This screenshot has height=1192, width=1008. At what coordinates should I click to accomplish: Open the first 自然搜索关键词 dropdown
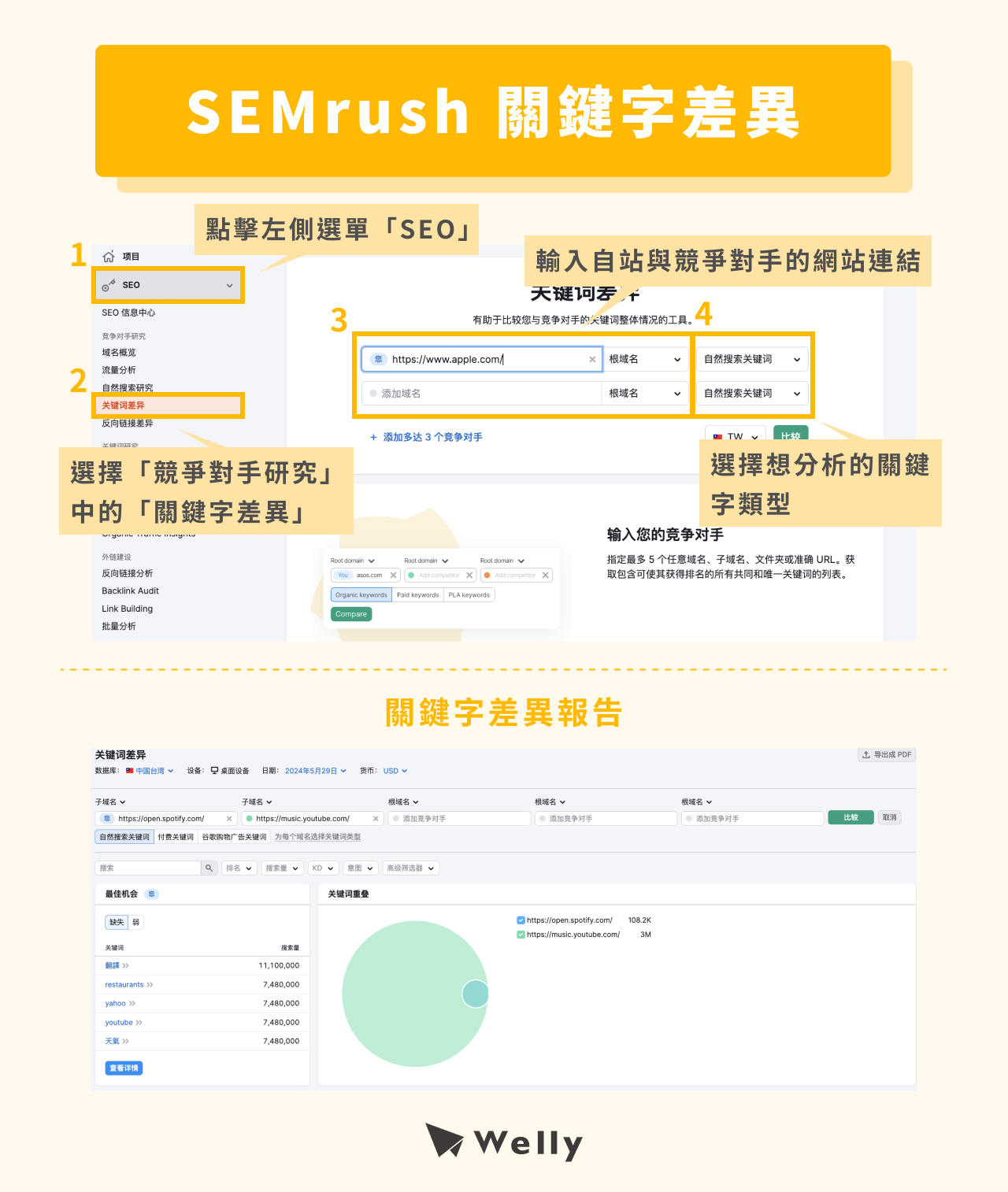(x=752, y=360)
